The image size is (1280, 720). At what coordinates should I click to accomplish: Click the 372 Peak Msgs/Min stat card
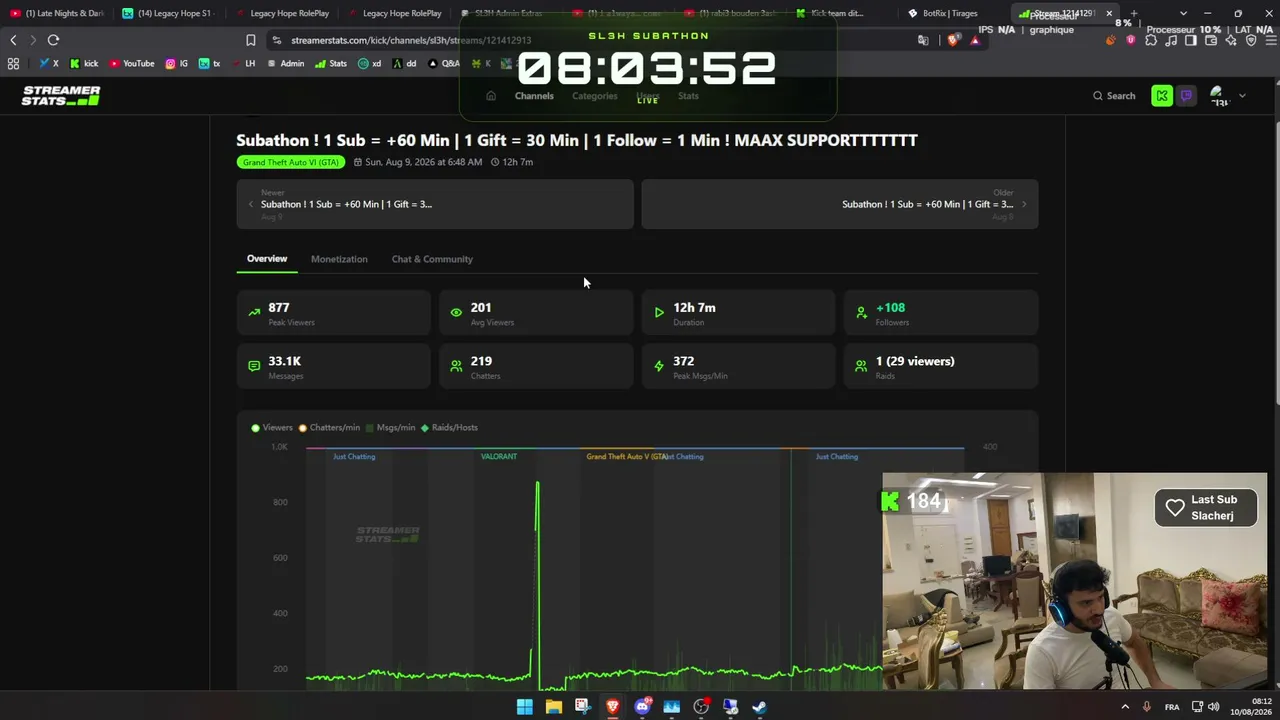tap(739, 366)
